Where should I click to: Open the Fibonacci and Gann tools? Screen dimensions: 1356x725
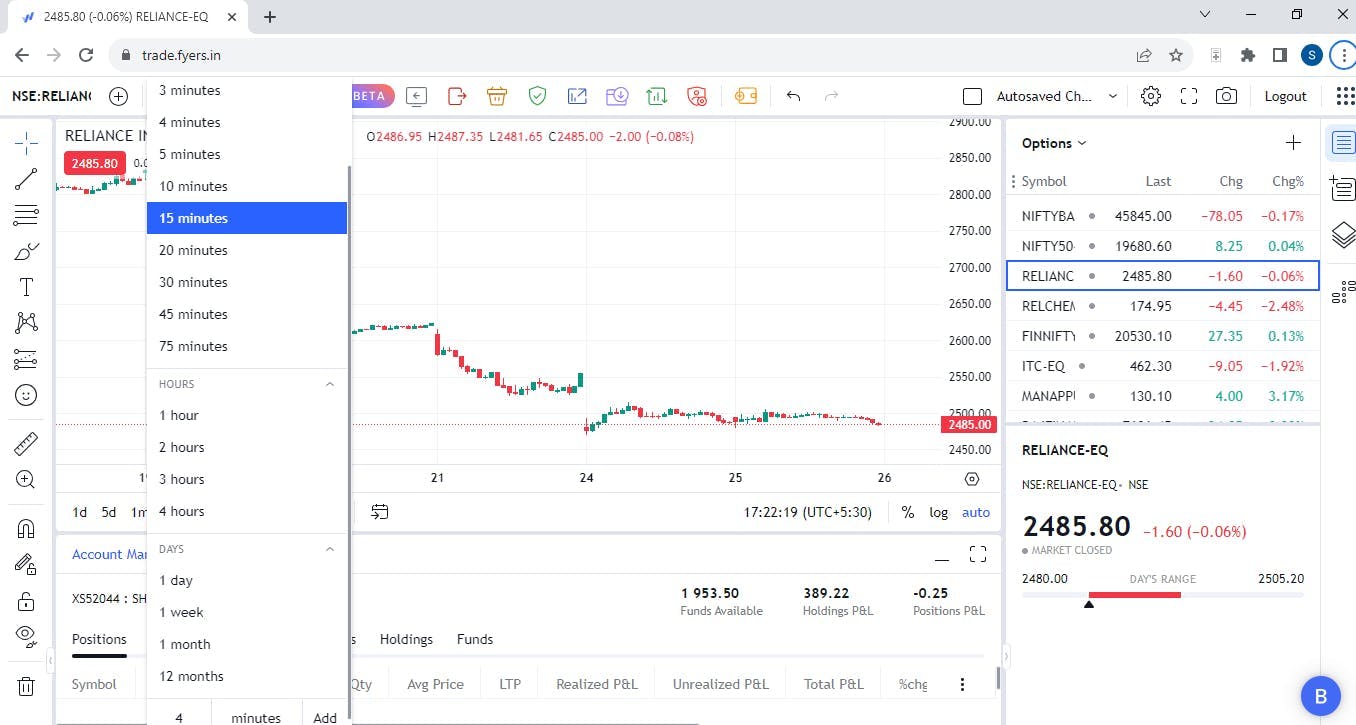point(26,215)
